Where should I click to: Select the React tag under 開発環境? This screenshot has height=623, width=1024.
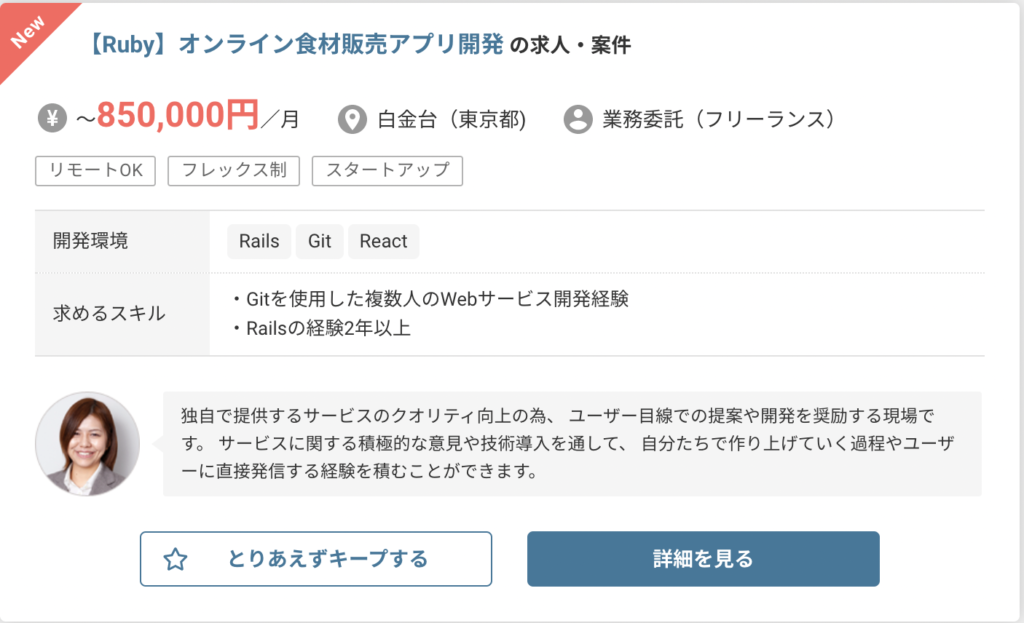(383, 241)
